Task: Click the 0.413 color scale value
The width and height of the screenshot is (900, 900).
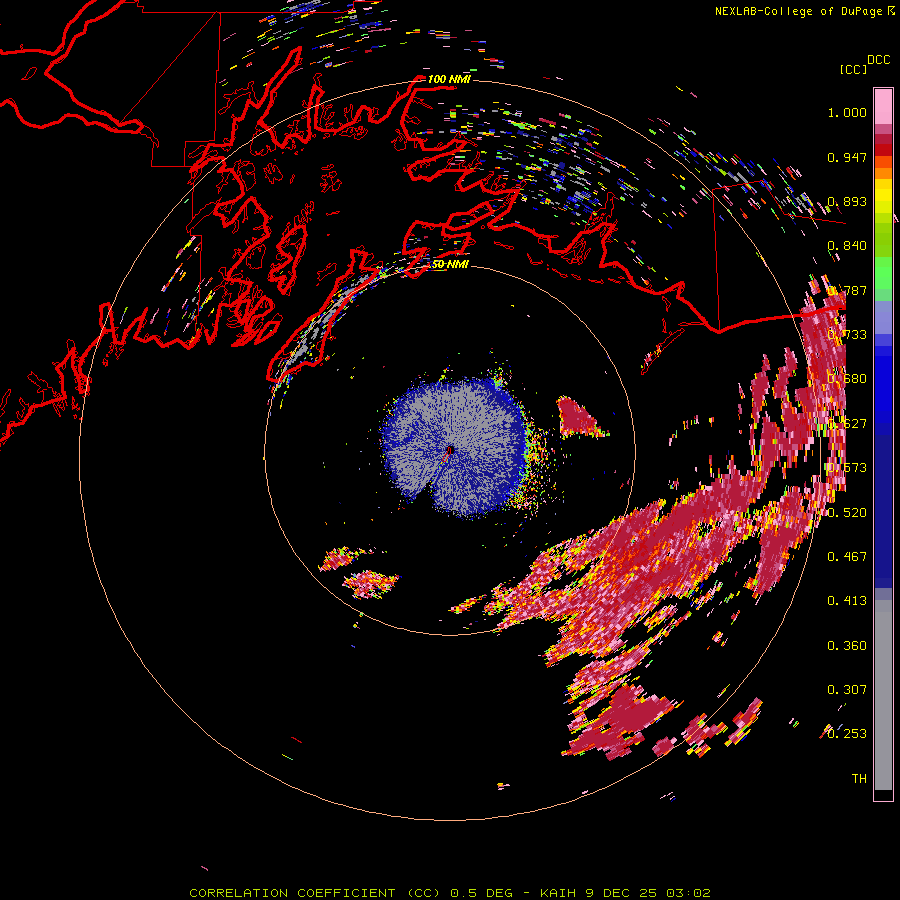Action: (847, 601)
